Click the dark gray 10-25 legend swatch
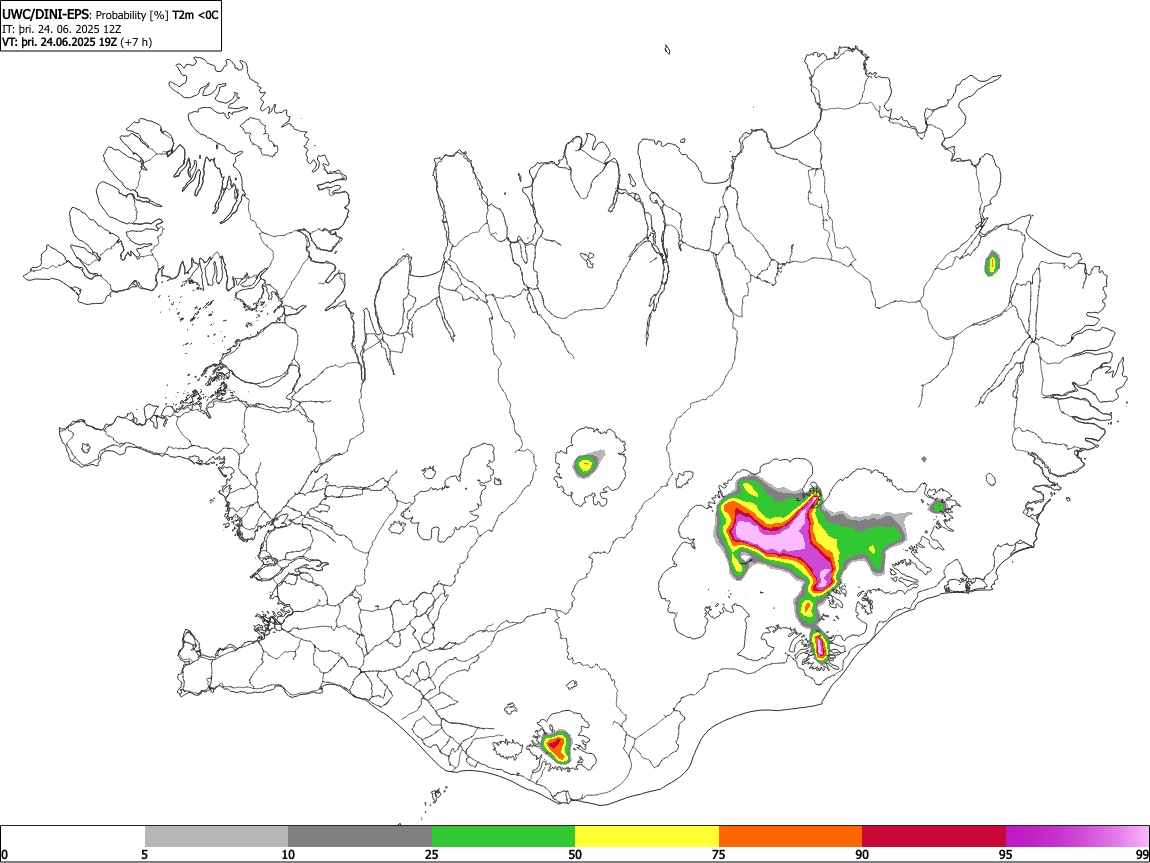The image size is (1150, 863). [360, 836]
